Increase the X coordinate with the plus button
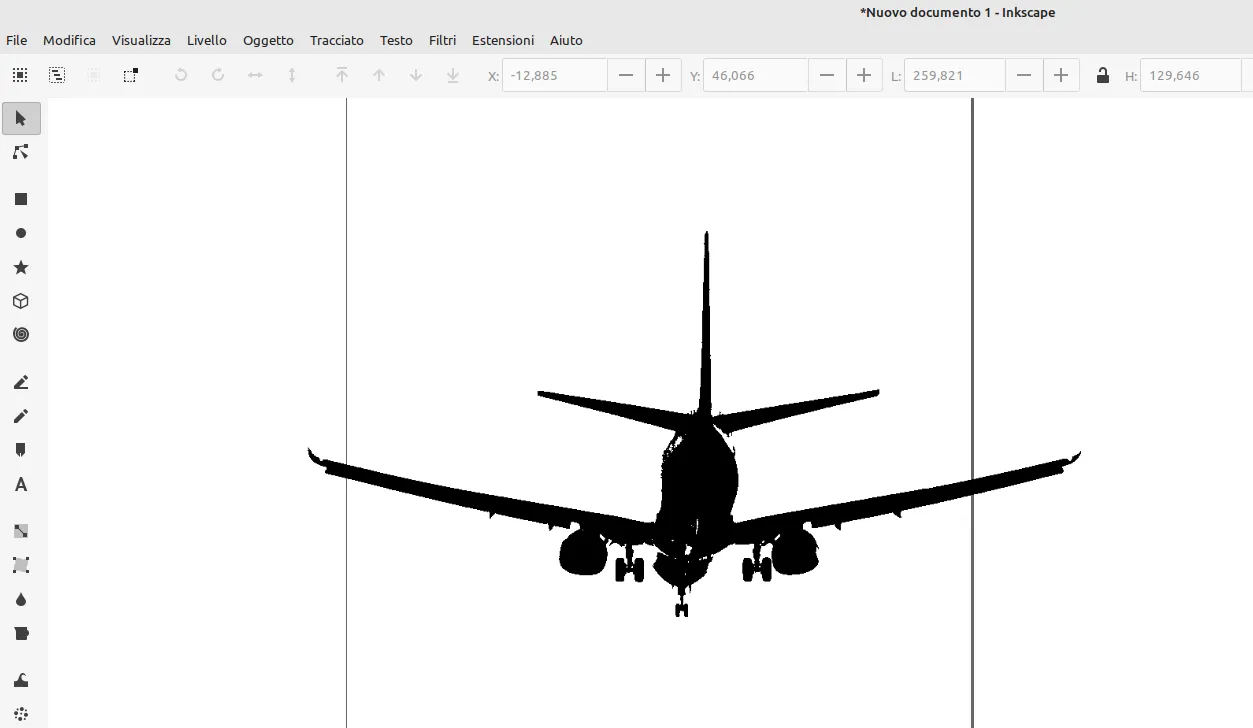This screenshot has height=728, width=1253. [663, 74]
